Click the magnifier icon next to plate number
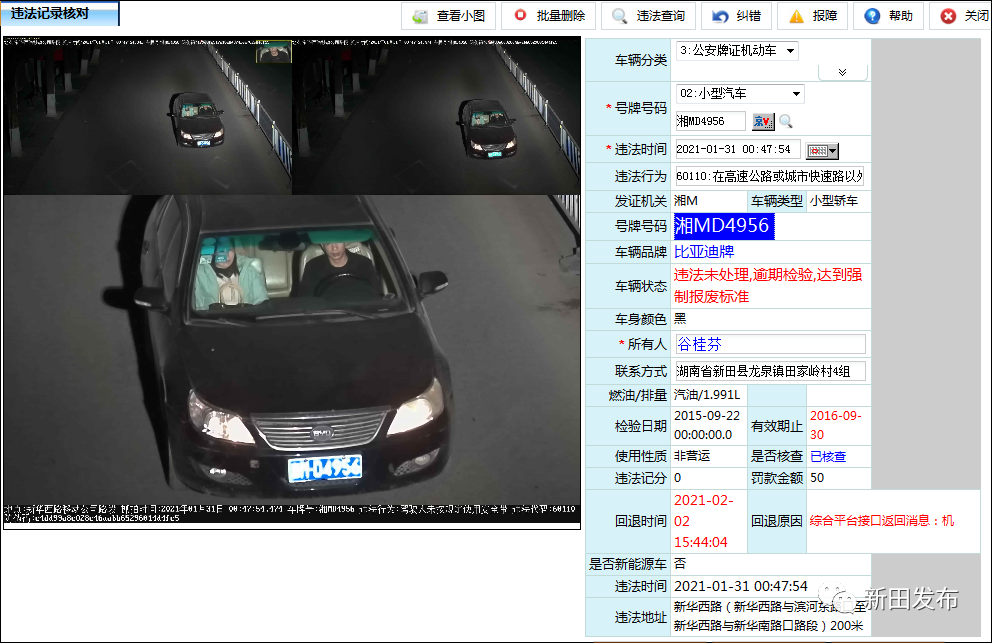Viewport: 992px width, 643px height. tap(786, 122)
